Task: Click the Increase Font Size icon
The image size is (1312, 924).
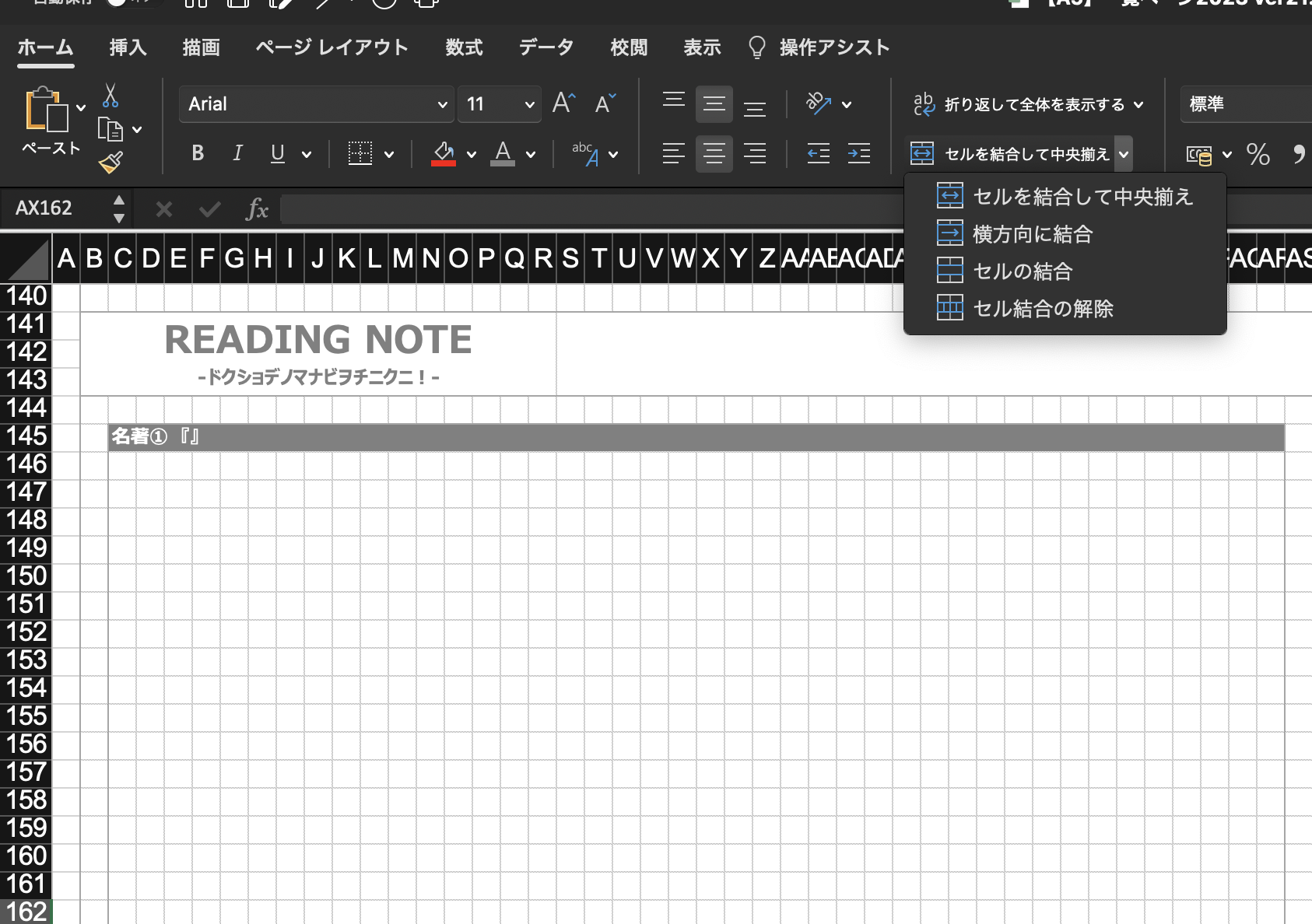Action: (x=563, y=103)
